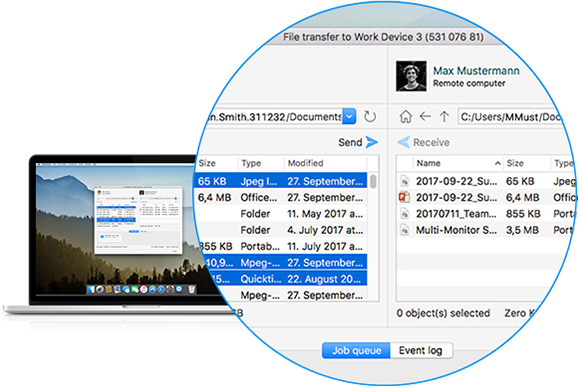
Task: Click the file icon beside Multi-Monitor S...
Action: coord(405,230)
